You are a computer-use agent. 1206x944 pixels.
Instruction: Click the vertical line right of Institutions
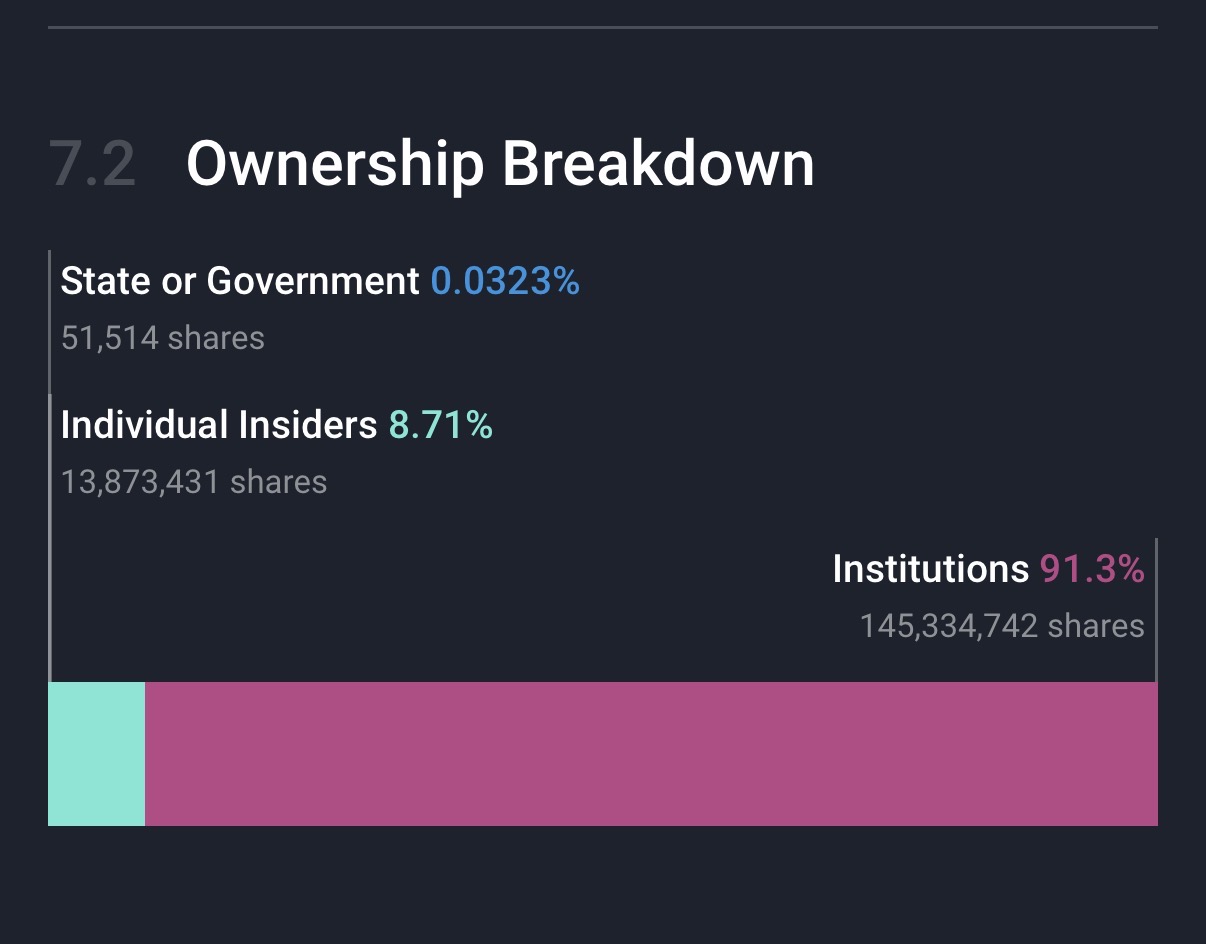(x=1157, y=610)
